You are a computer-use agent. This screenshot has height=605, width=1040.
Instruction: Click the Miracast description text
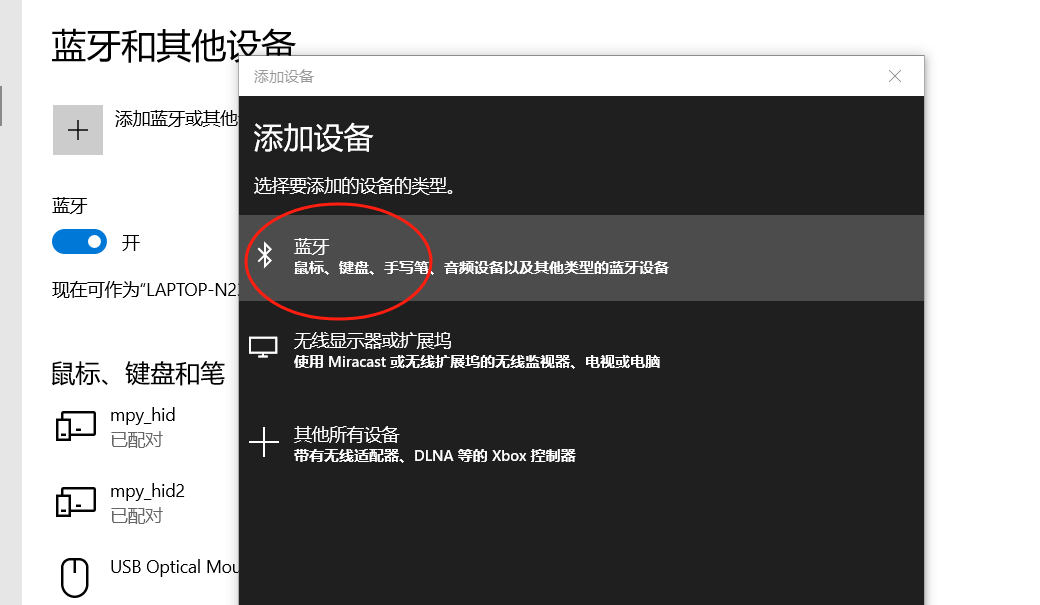[477, 362]
